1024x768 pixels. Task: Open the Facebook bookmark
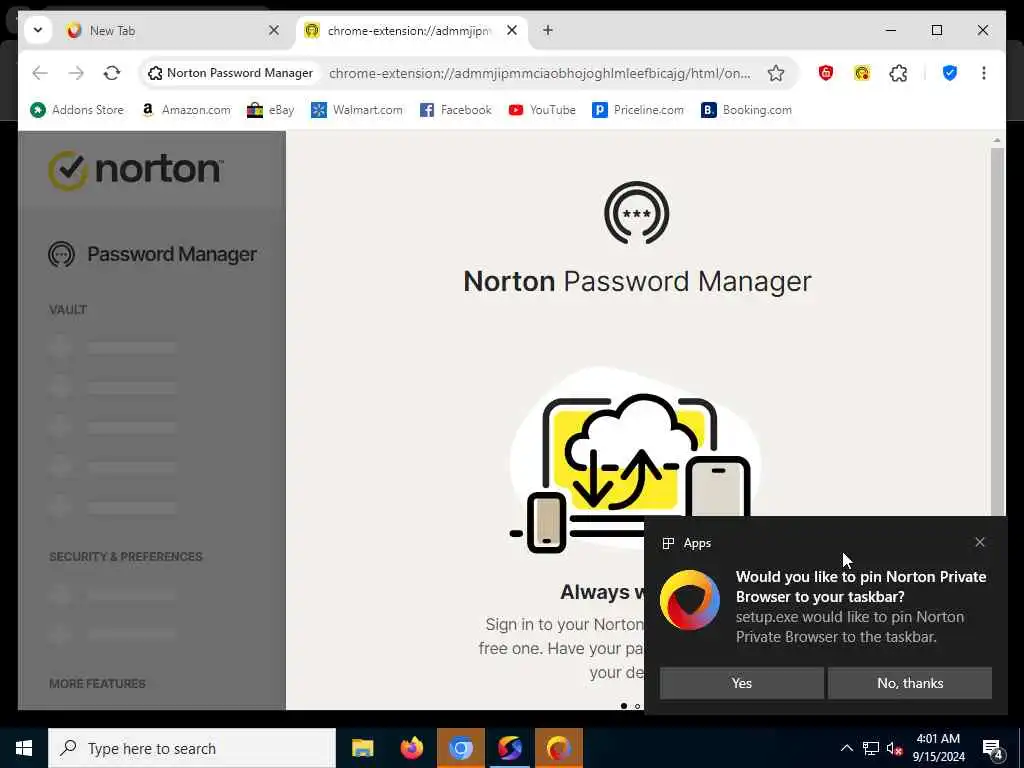456,110
